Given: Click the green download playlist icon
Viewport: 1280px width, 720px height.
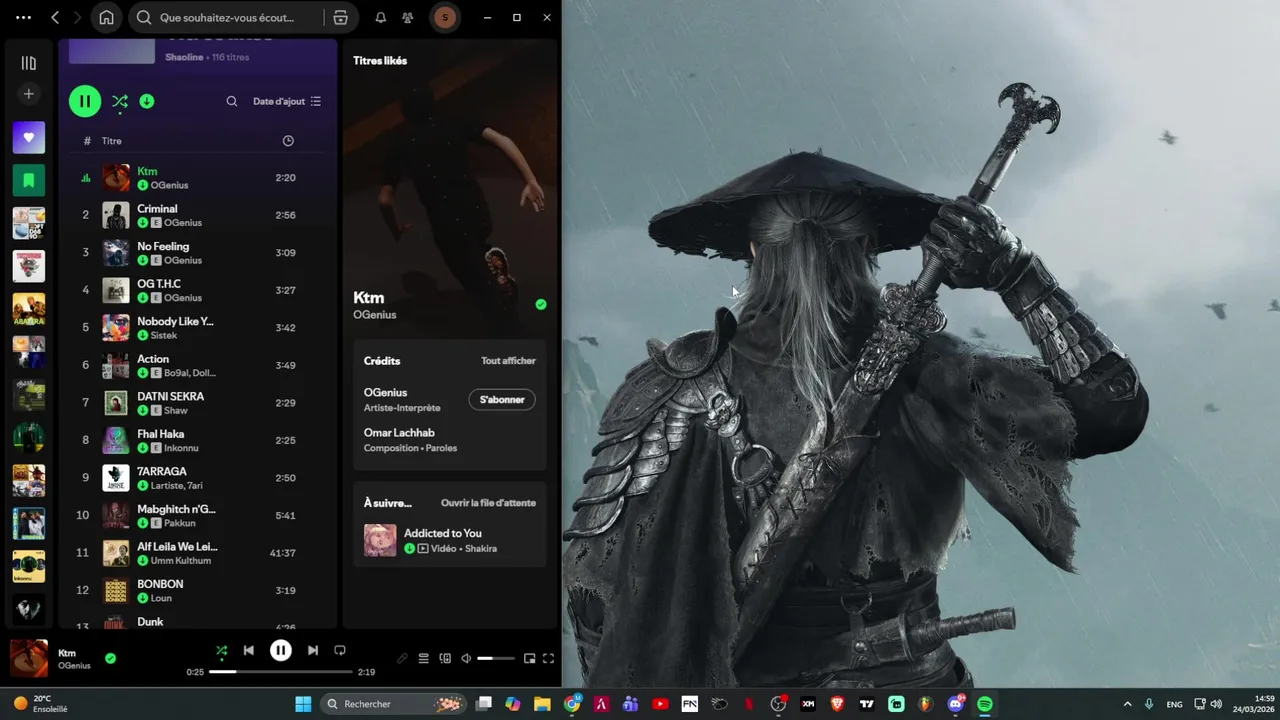Looking at the screenshot, I should [x=147, y=101].
